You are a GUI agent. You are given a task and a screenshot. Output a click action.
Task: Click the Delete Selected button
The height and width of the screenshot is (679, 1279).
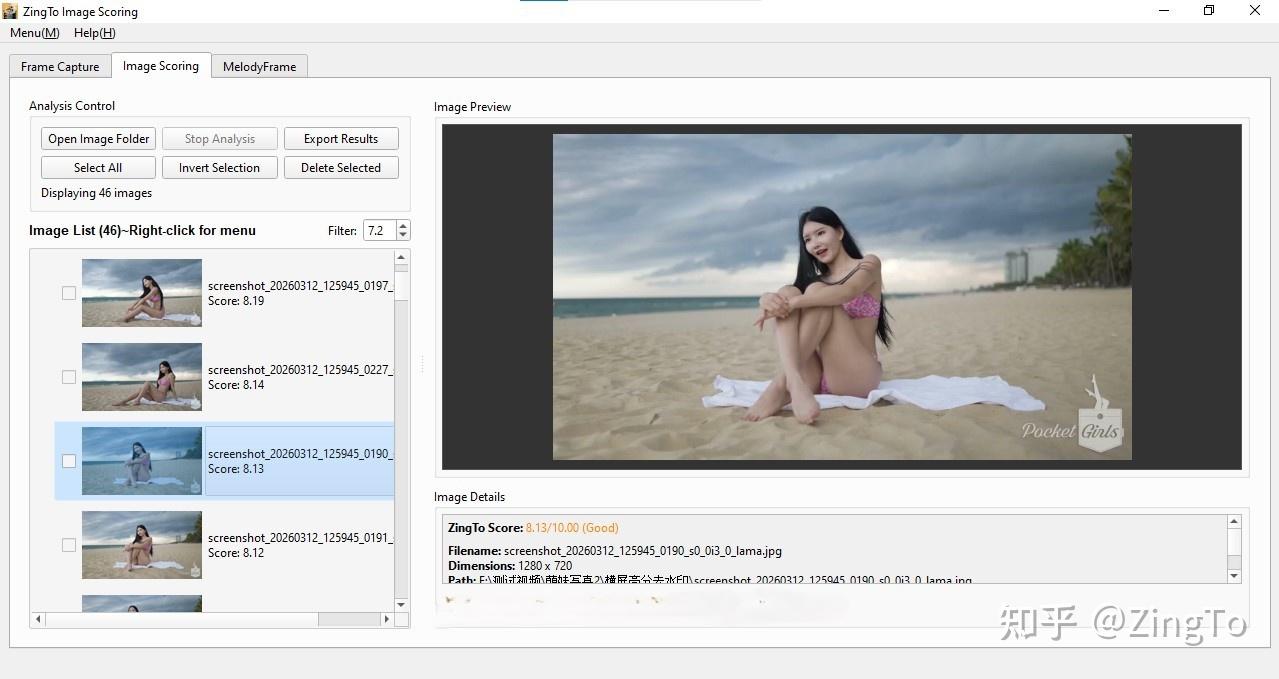341,168
